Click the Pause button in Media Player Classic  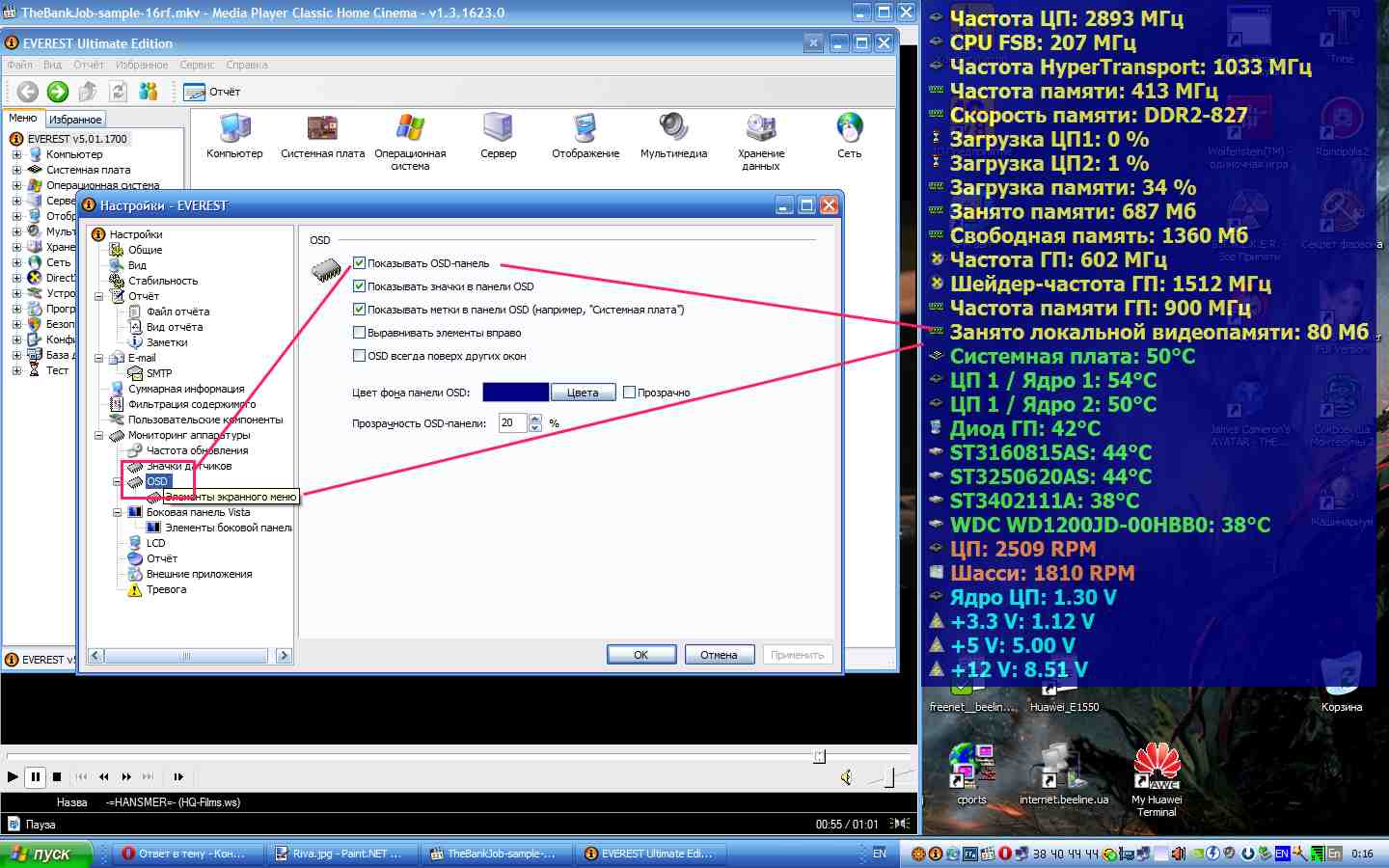click(x=35, y=776)
